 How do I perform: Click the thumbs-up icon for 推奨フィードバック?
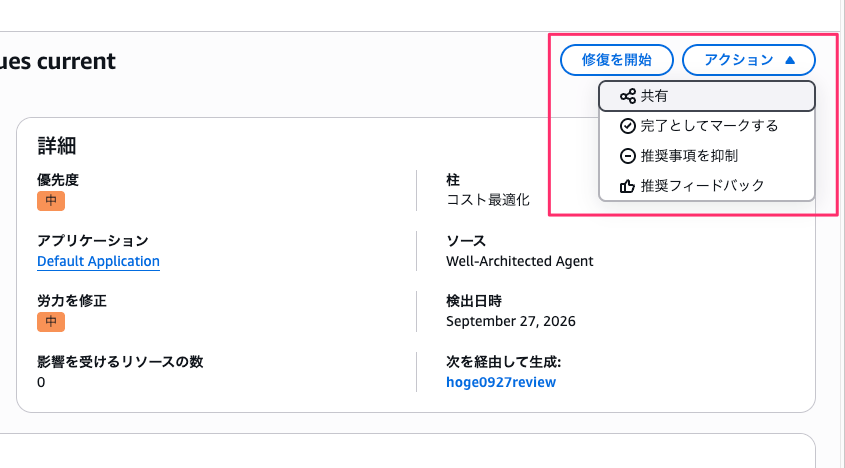(x=627, y=187)
